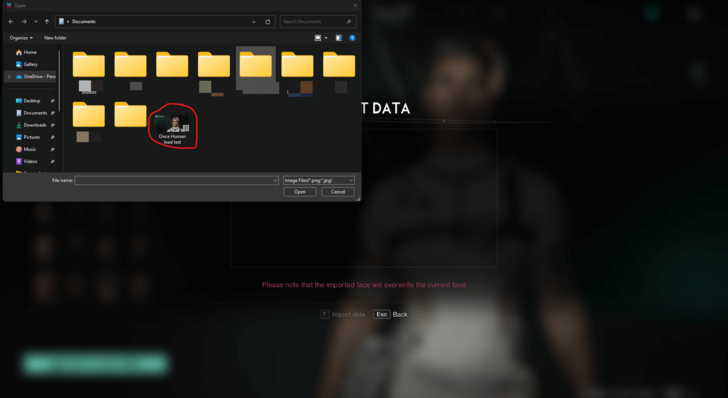Open the help icon

[352, 38]
